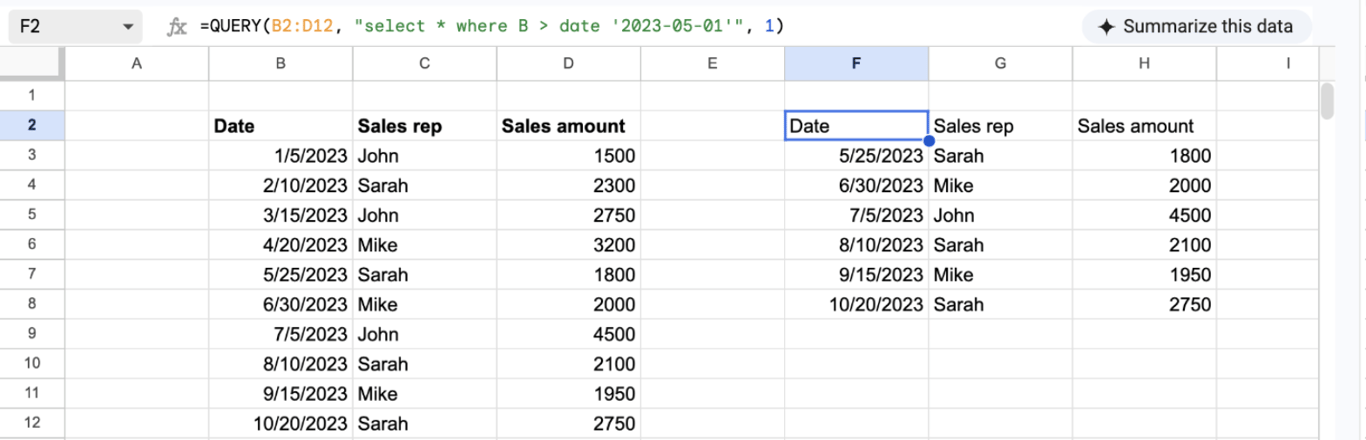The image size is (1366, 440).
Task: Click the 1800 value in column H
Action: point(1189,156)
